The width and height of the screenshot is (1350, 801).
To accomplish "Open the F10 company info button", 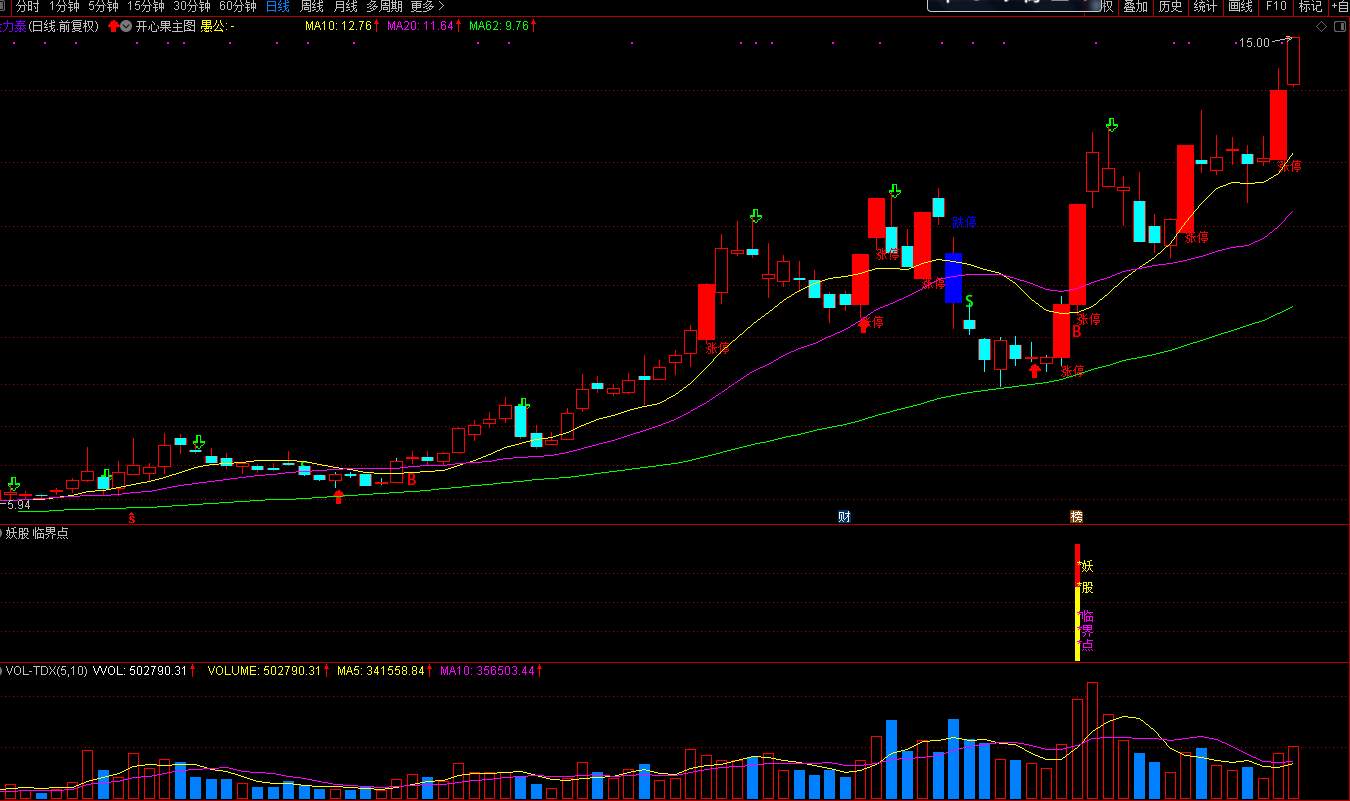I will (x=1276, y=6).
